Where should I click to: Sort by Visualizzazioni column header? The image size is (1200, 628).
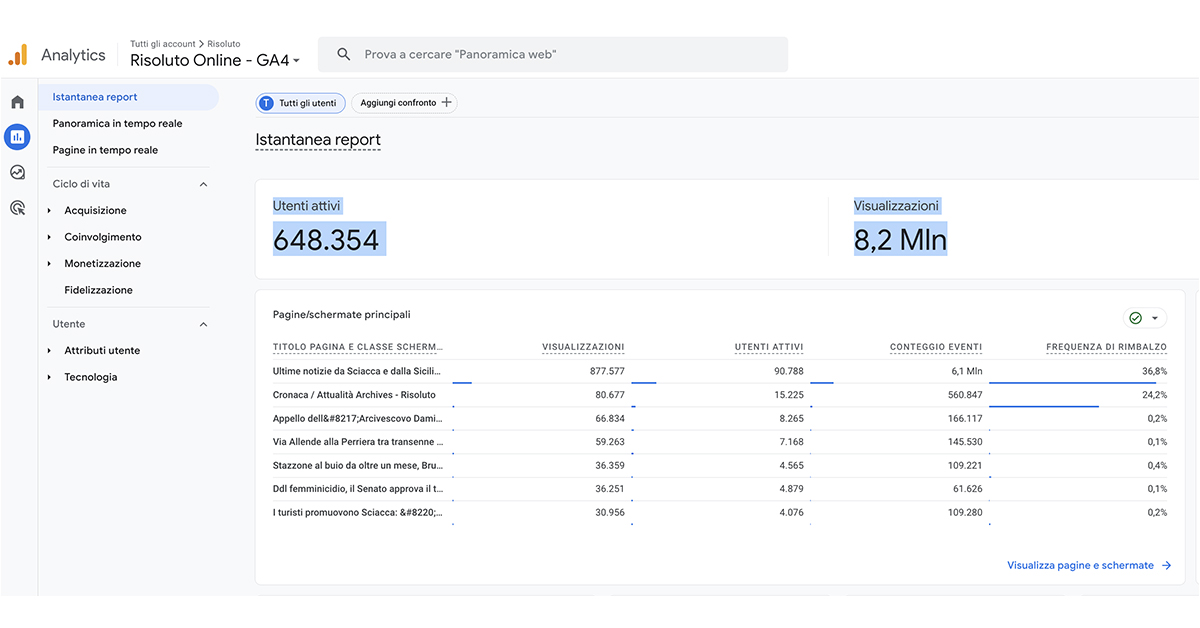pos(583,347)
